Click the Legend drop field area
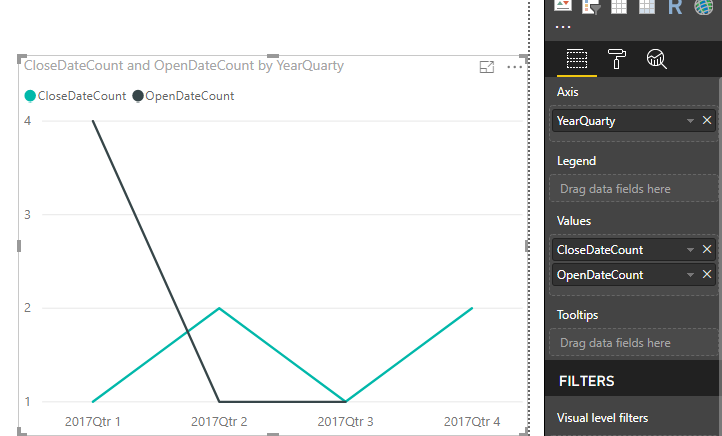The width and height of the screenshot is (722, 436). pyautogui.click(x=634, y=188)
